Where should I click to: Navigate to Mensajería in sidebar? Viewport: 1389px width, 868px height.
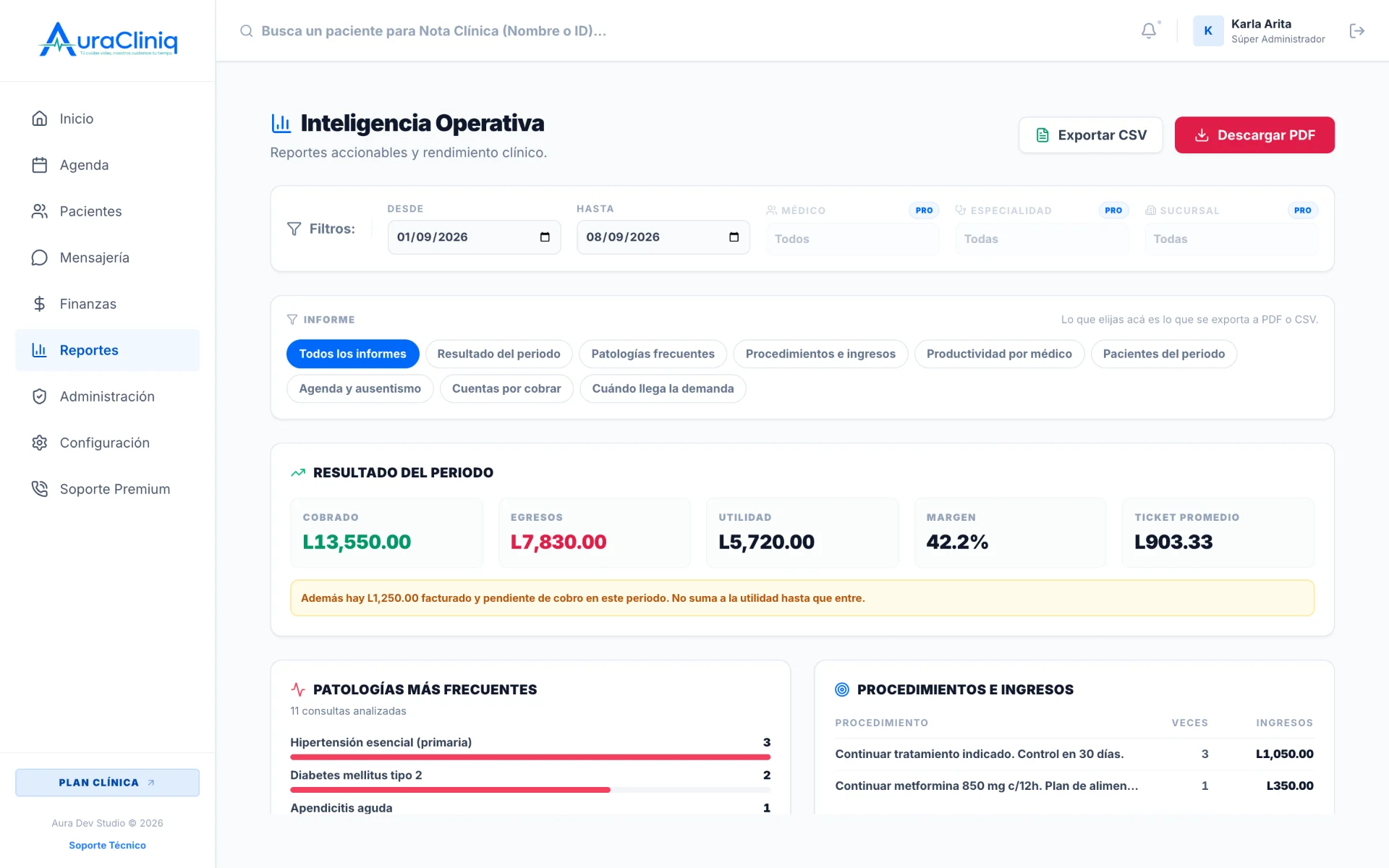tap(107, 258)
